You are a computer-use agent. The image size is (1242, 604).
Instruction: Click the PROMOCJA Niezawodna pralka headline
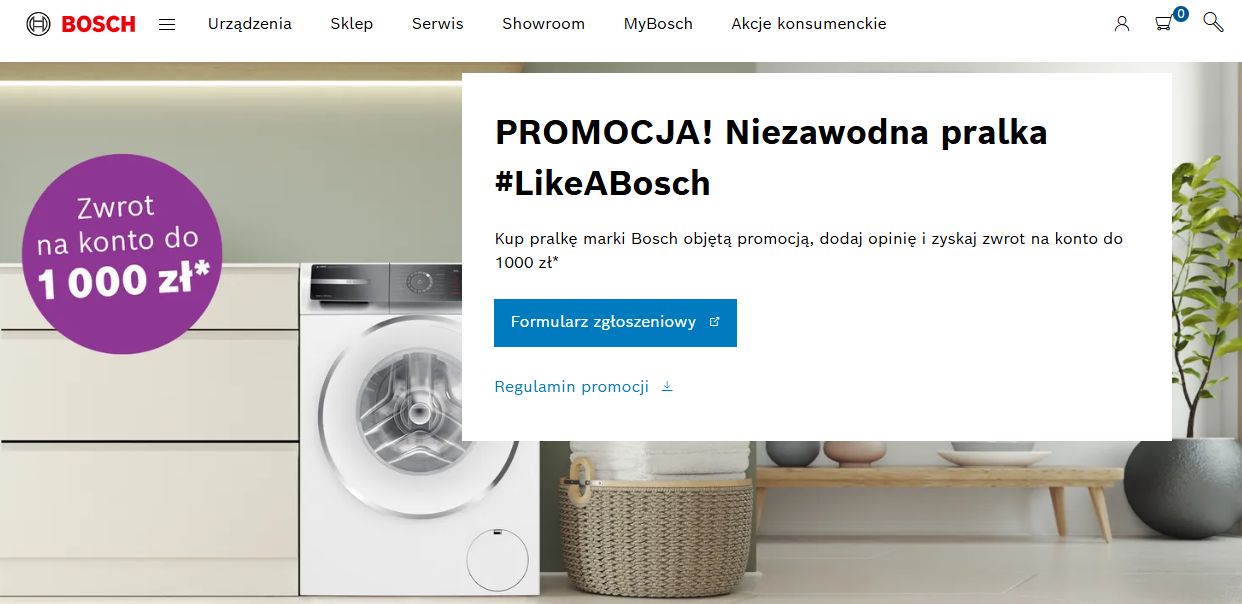pos(771,157)
